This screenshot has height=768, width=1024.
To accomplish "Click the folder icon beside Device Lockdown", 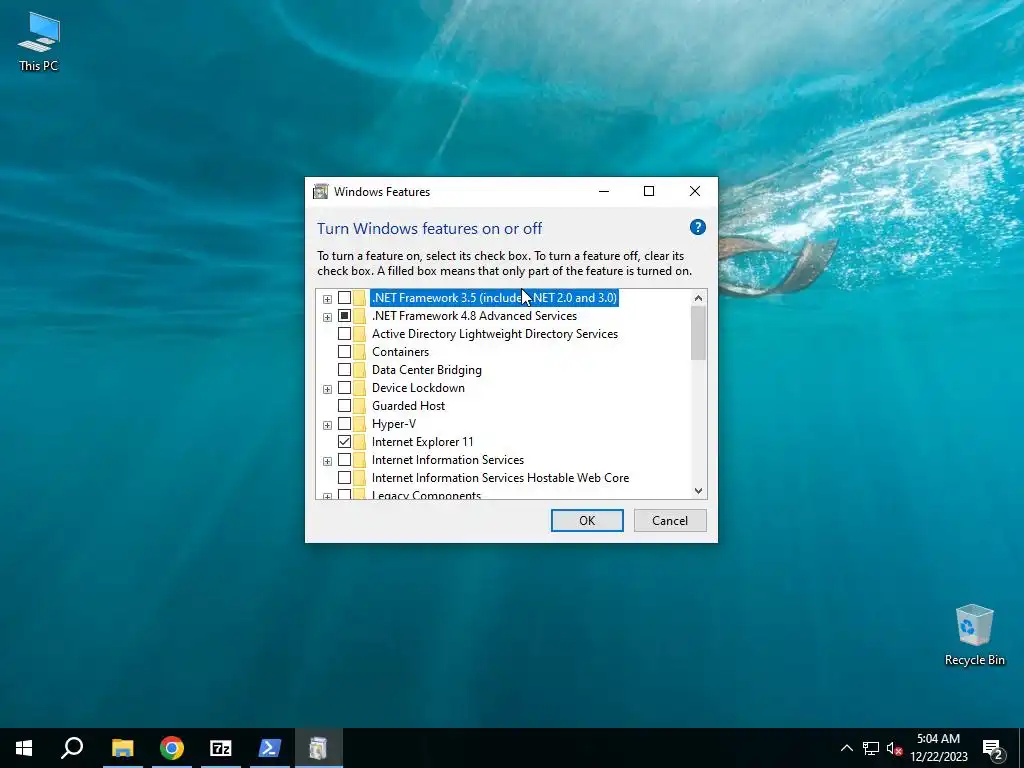I will coord(360,388).
